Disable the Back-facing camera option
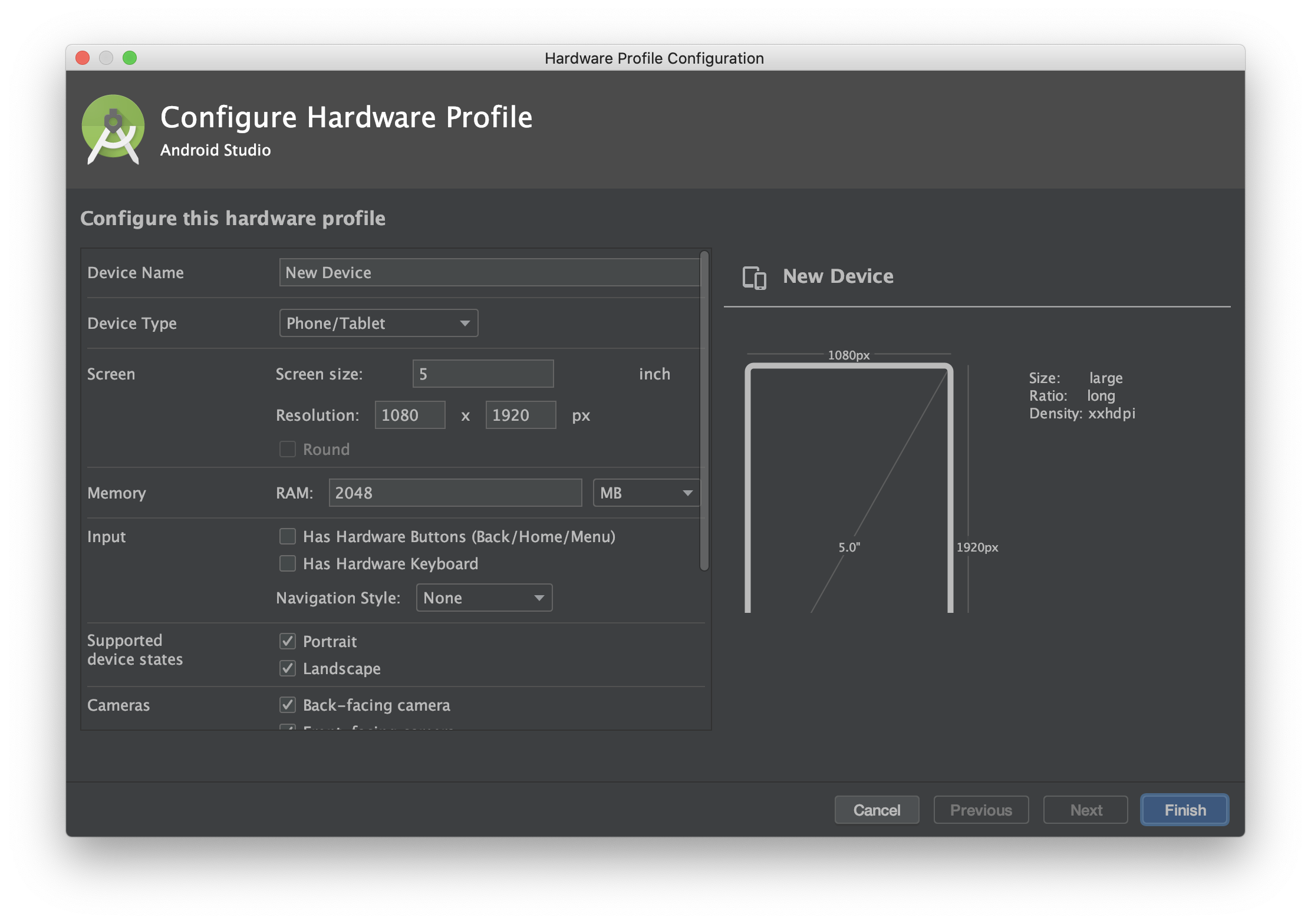 (287, 705)
